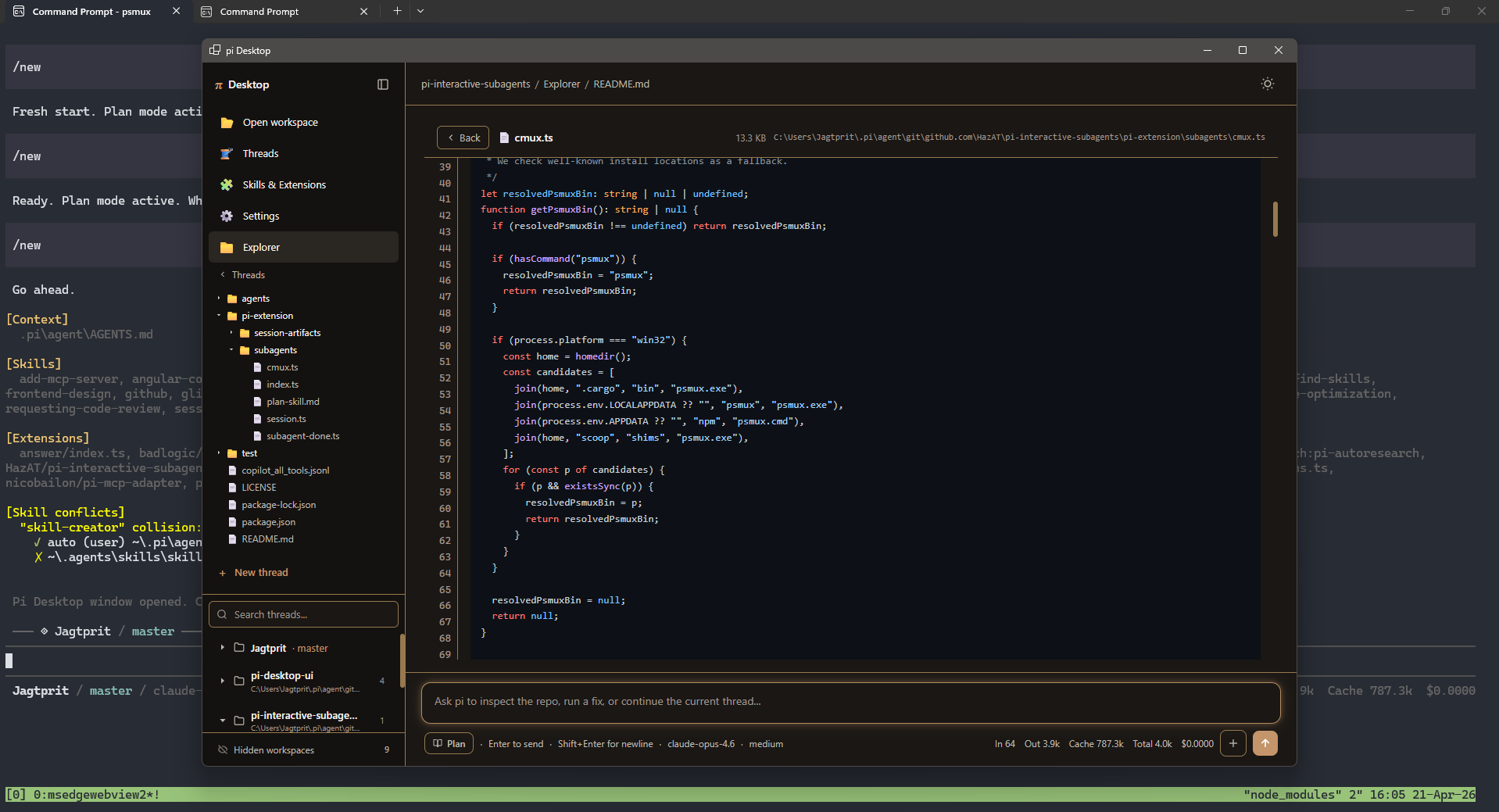Open subagent-done.ts file
Image resolution: width=1499 pixels, height=812 pixels.
point(302,436)
